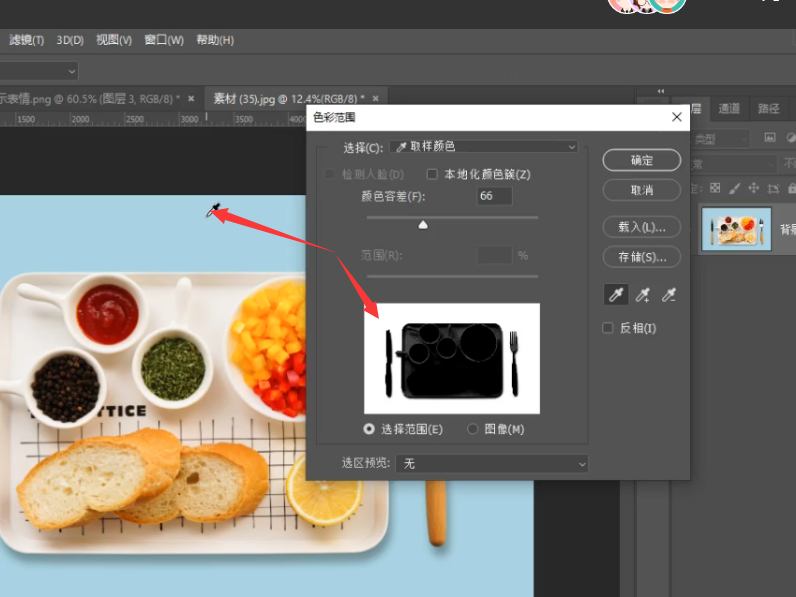Select the 选择范围 radio button
The image size is (796, 597).
click(369, 429)
